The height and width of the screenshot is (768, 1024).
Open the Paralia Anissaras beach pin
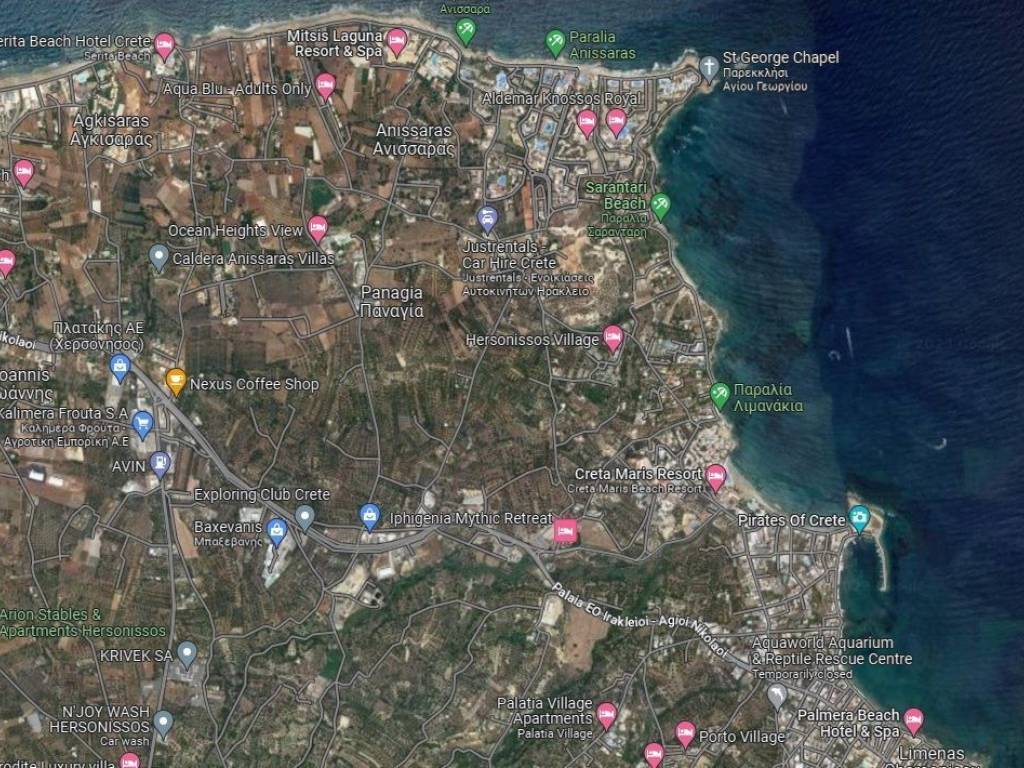pyautogui.click(x=555, y=42)
